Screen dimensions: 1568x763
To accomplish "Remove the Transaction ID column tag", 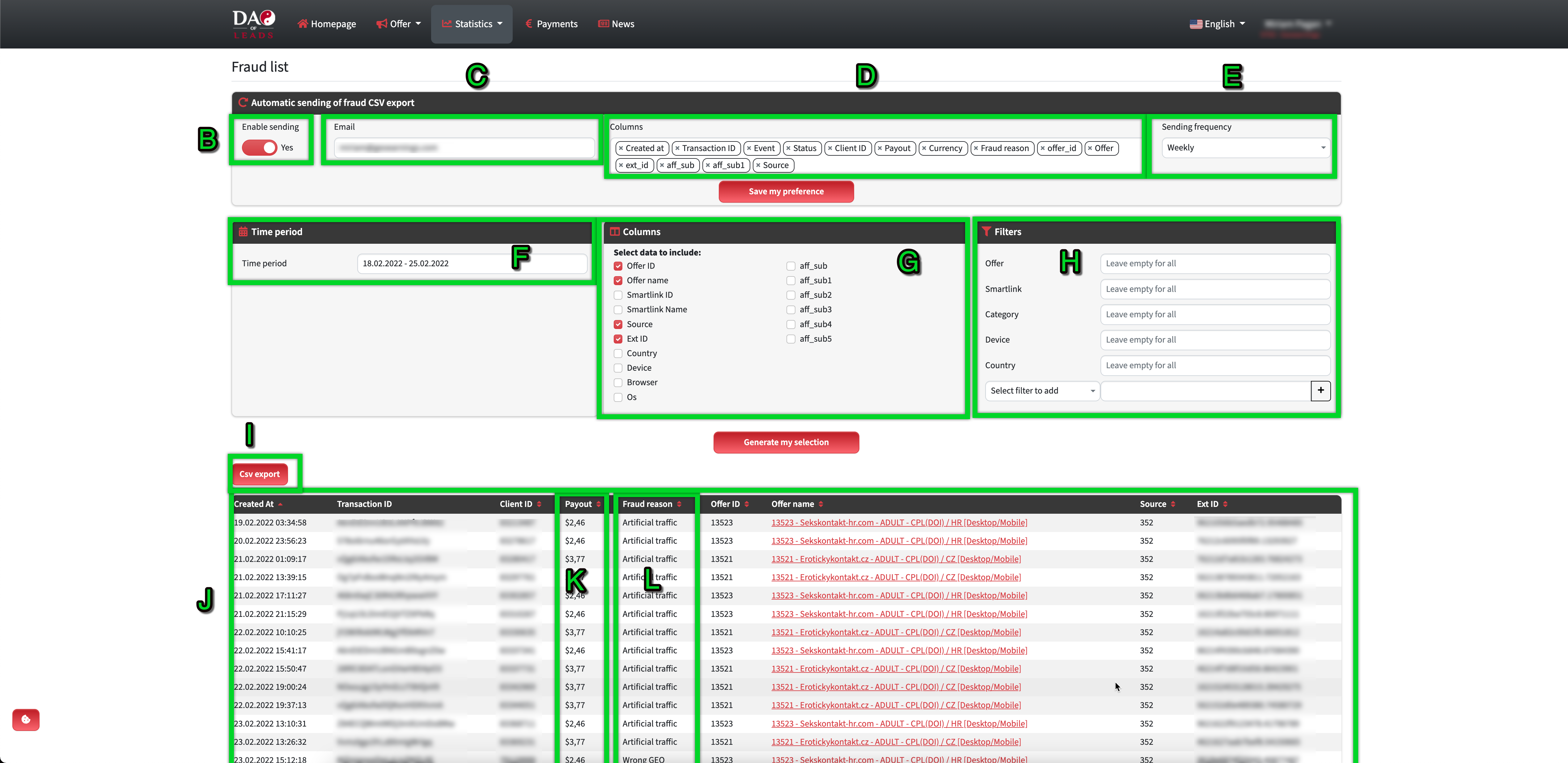I will coord(677,148).
